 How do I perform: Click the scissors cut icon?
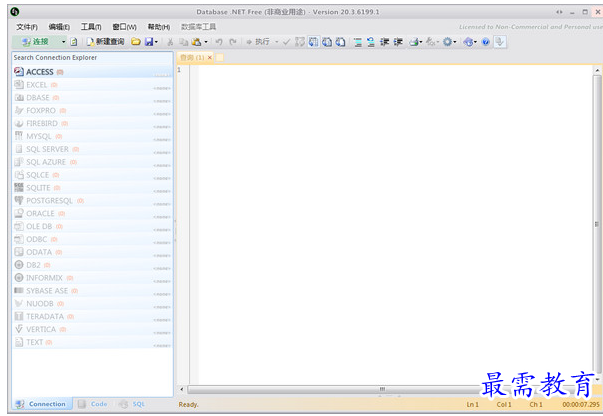pyautogui.click(x=170, y=42)
